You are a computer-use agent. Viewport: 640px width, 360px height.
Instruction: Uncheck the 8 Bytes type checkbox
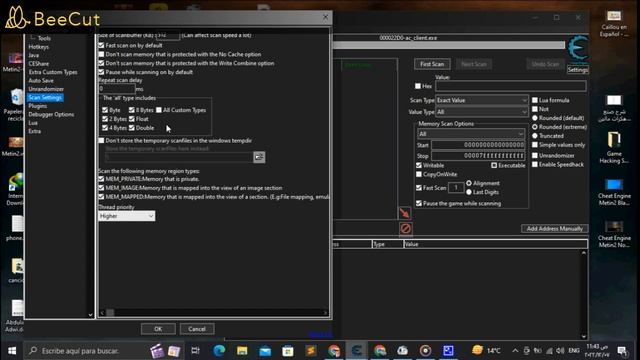coord(131,110)
